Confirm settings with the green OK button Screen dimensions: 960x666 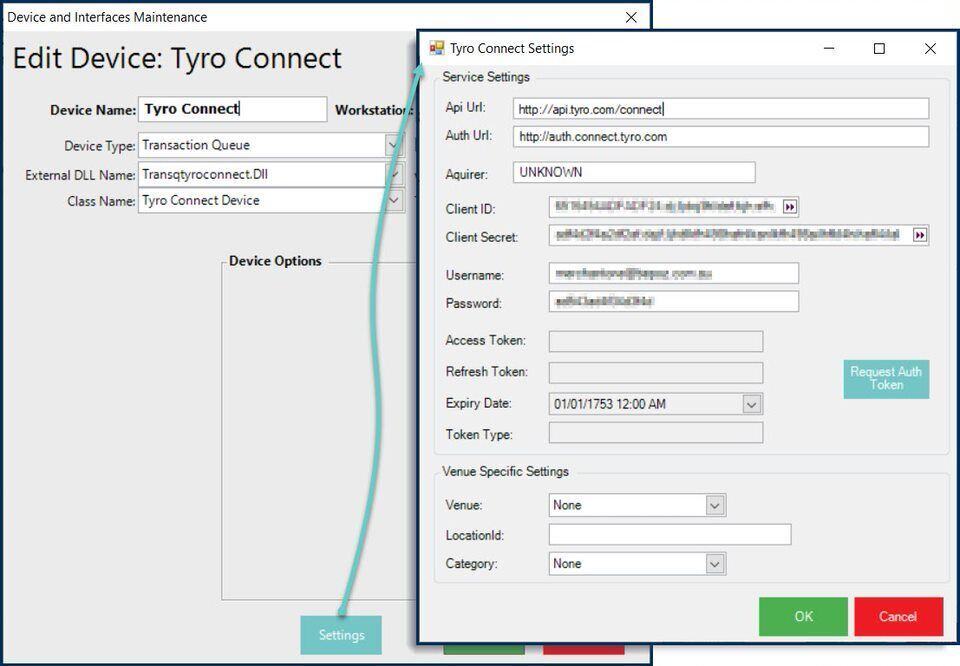coord(803,616)
